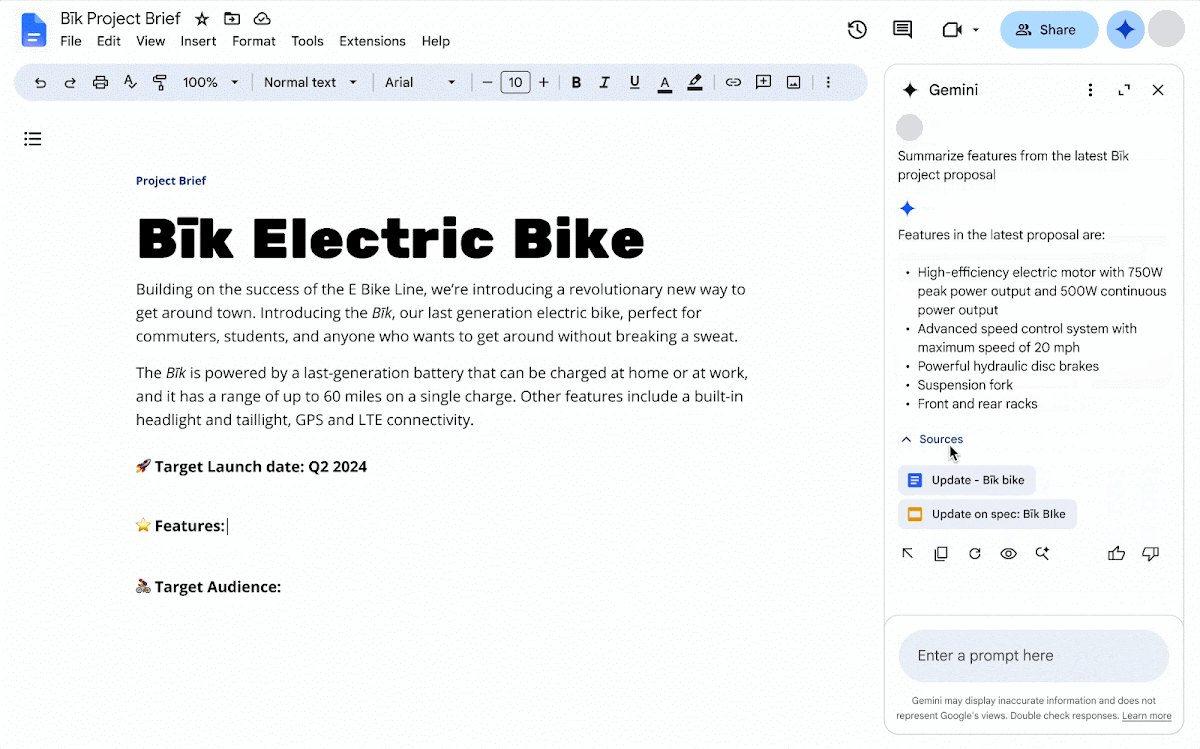Open the zoom level dropdown

pos(211,83)
